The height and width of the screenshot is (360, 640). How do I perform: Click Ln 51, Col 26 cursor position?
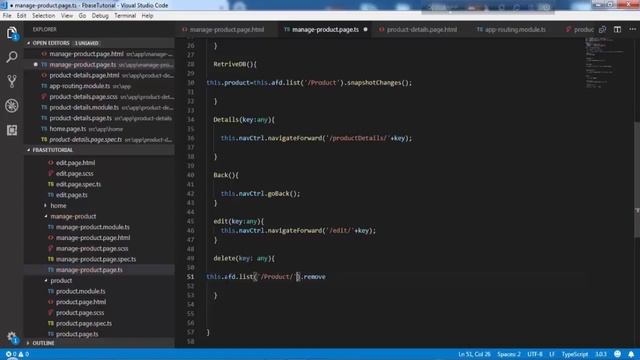474,354
